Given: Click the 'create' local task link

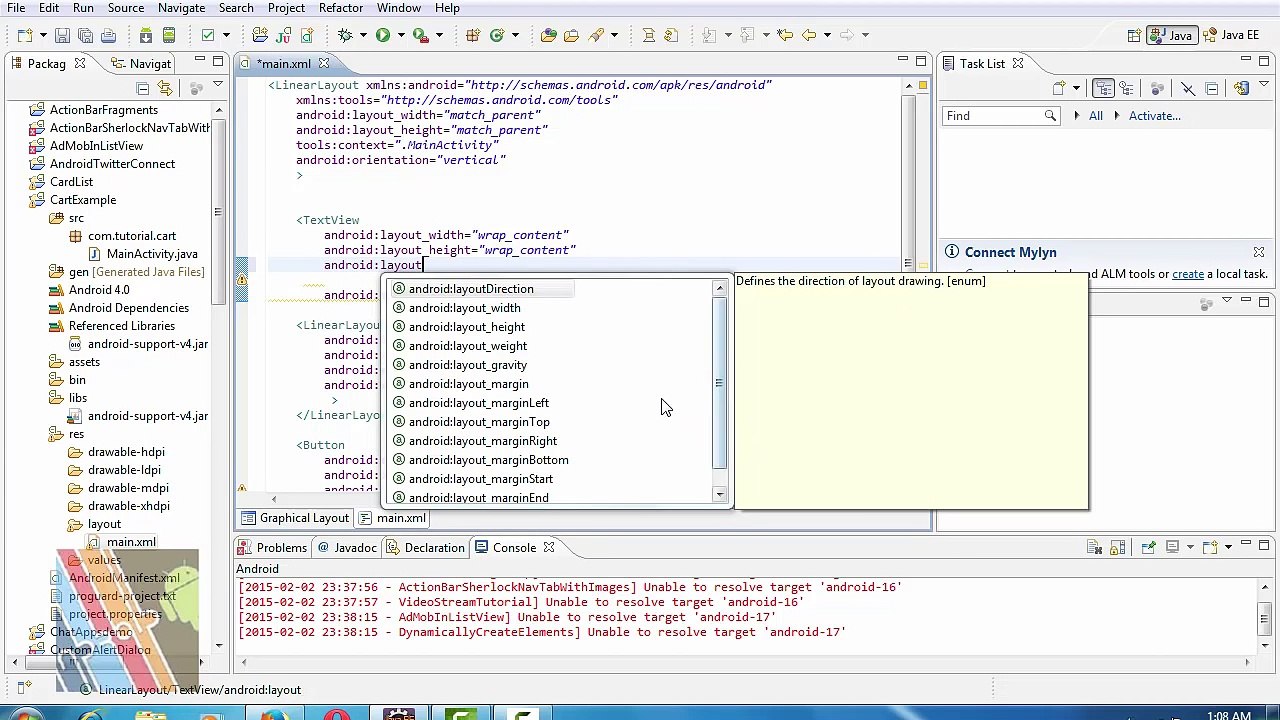Looking at the screenshot, I should pos(1188,274).
